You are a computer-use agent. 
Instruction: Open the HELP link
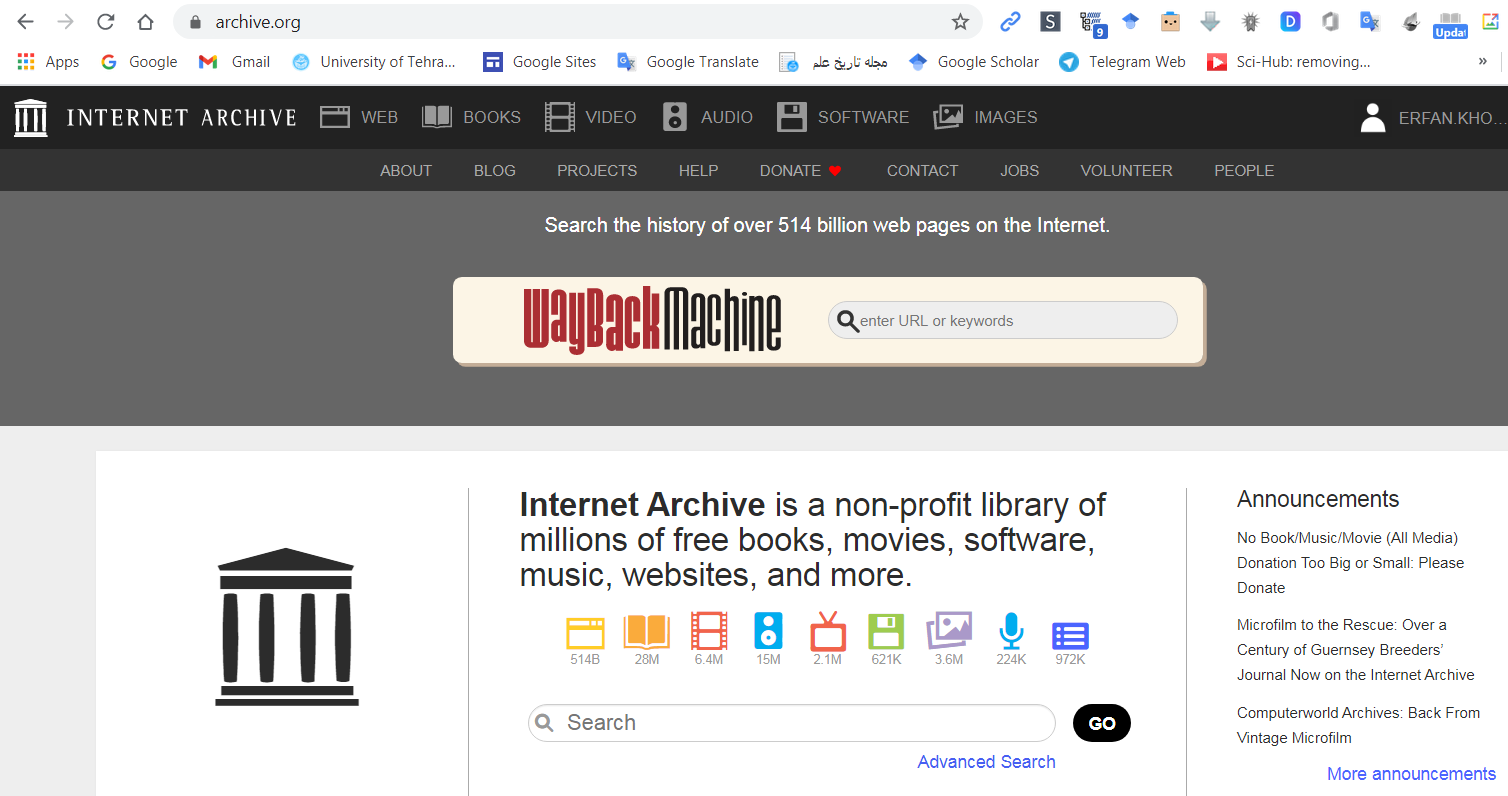coord(698,171)
